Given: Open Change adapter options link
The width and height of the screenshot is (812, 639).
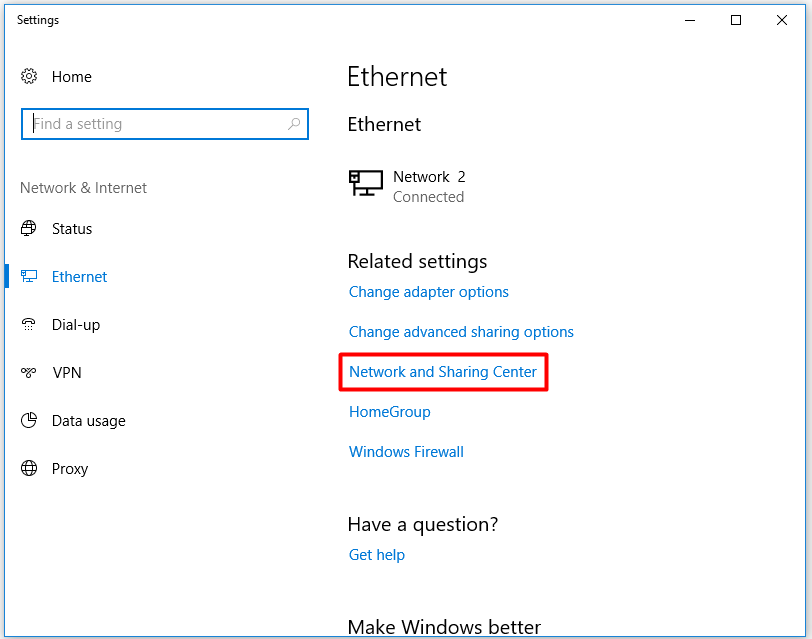Looking at the screenshot, I should pos(429,292).
